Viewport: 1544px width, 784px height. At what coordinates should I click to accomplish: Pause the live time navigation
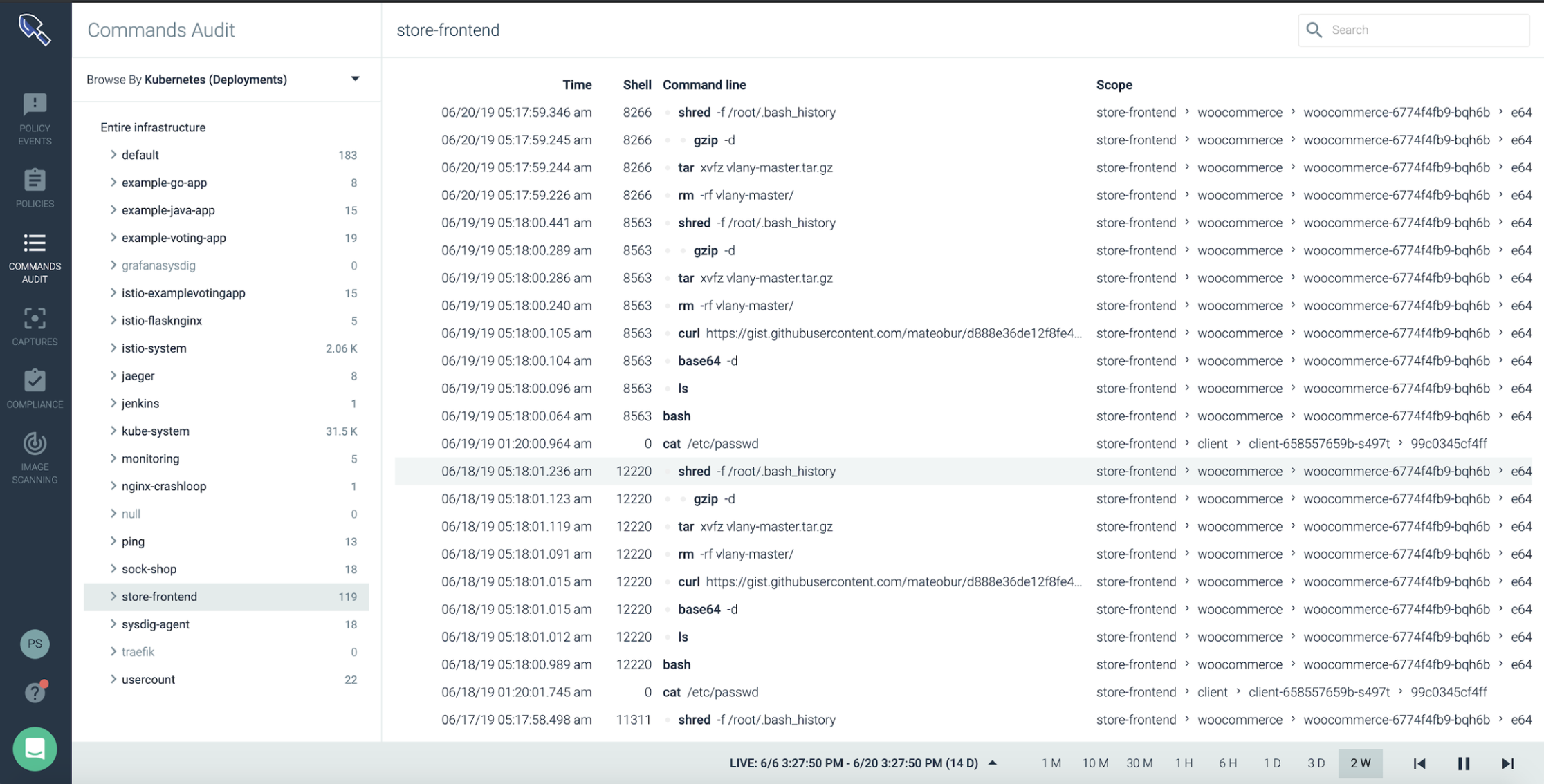[x=1464, y=763]
